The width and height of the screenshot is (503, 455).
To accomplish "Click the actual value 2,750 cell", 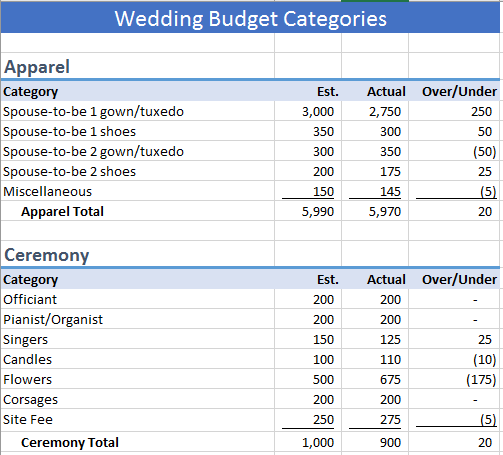I will (x=375, y=111).
